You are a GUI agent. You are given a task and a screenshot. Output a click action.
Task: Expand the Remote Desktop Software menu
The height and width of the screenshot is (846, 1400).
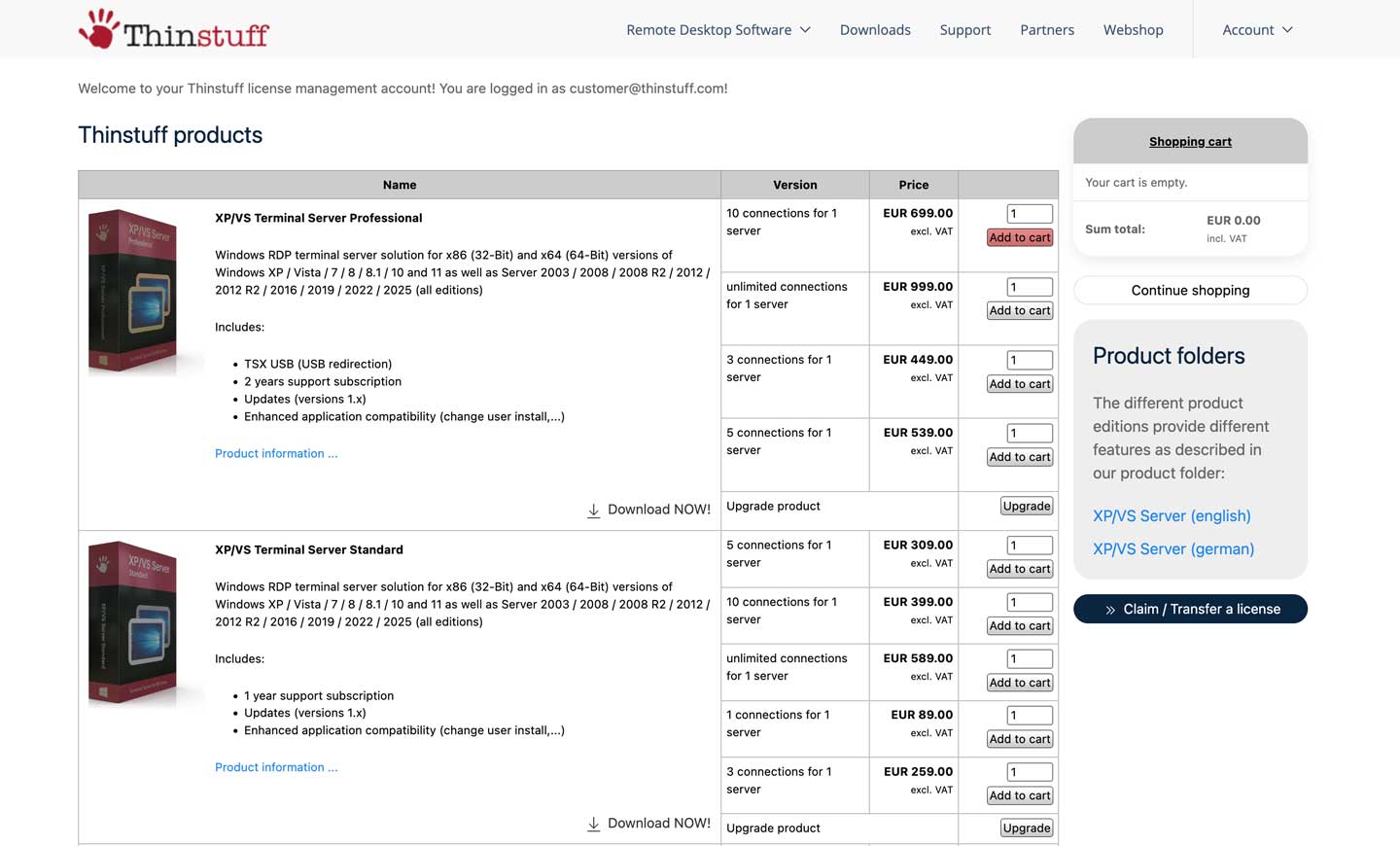pos(718,30)
